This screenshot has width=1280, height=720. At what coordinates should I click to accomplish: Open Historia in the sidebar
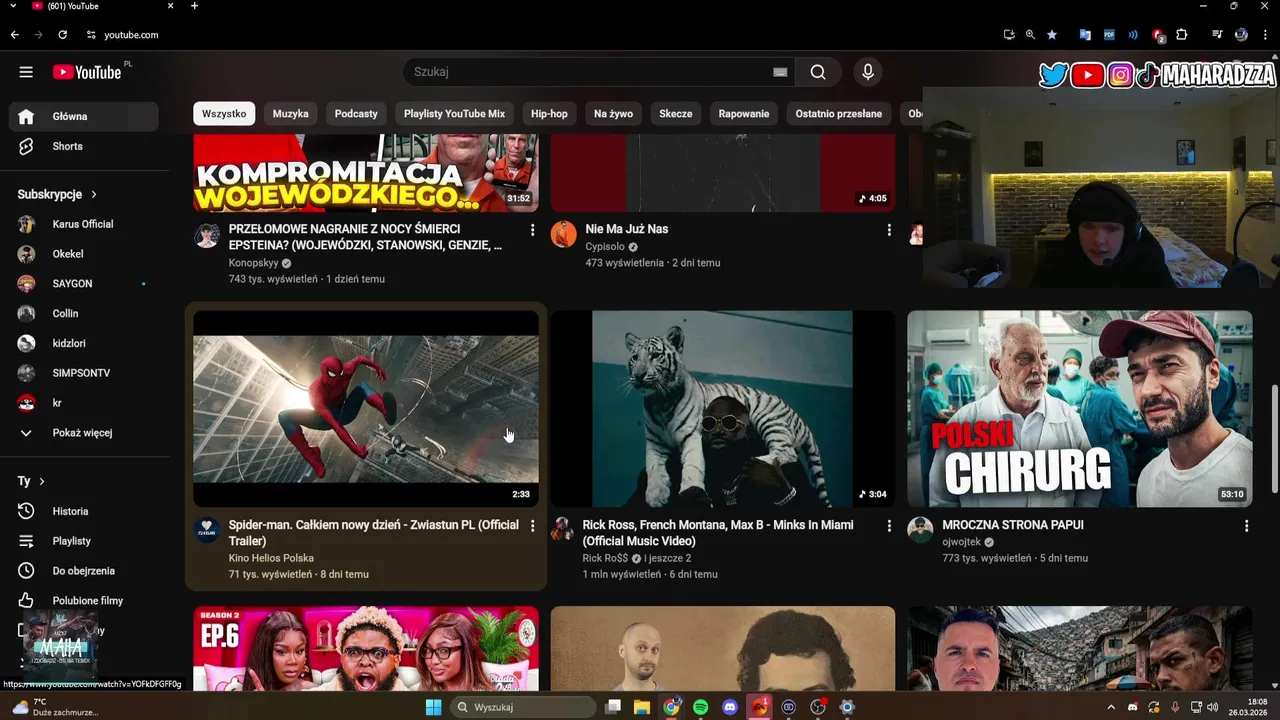coord(84,511)
